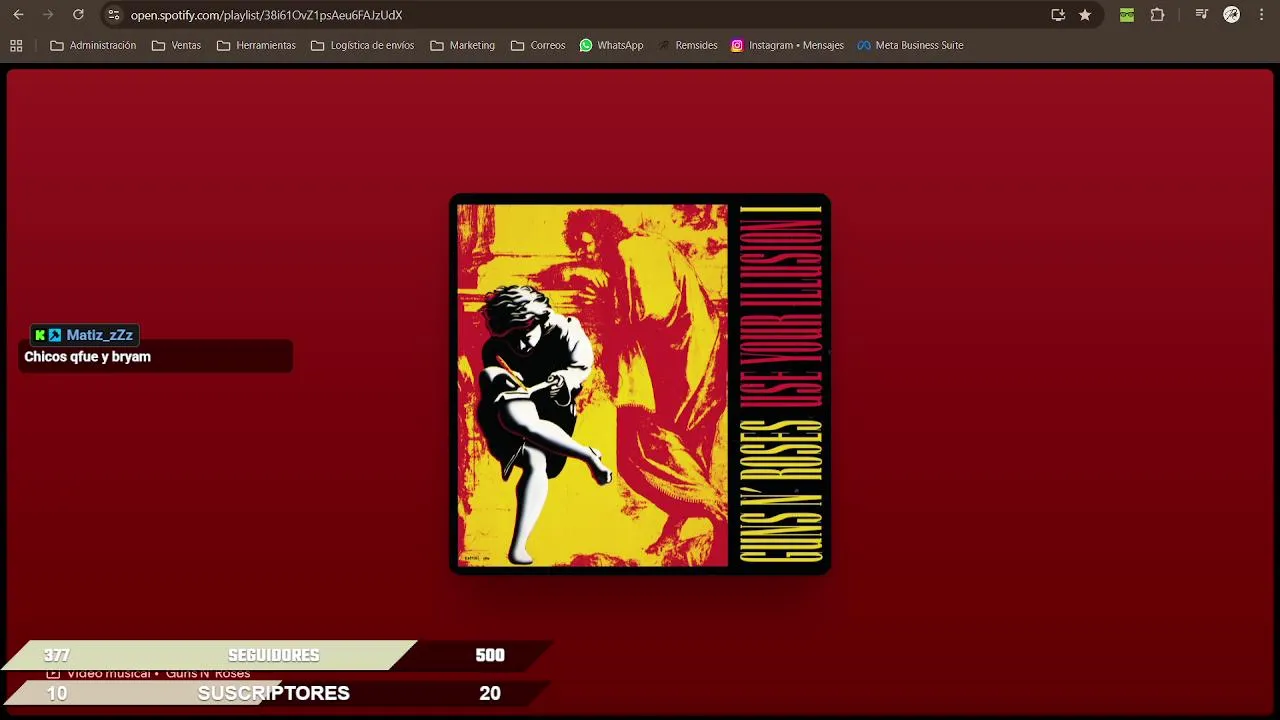Open the green glasses extension icon

coord(1127,15)
